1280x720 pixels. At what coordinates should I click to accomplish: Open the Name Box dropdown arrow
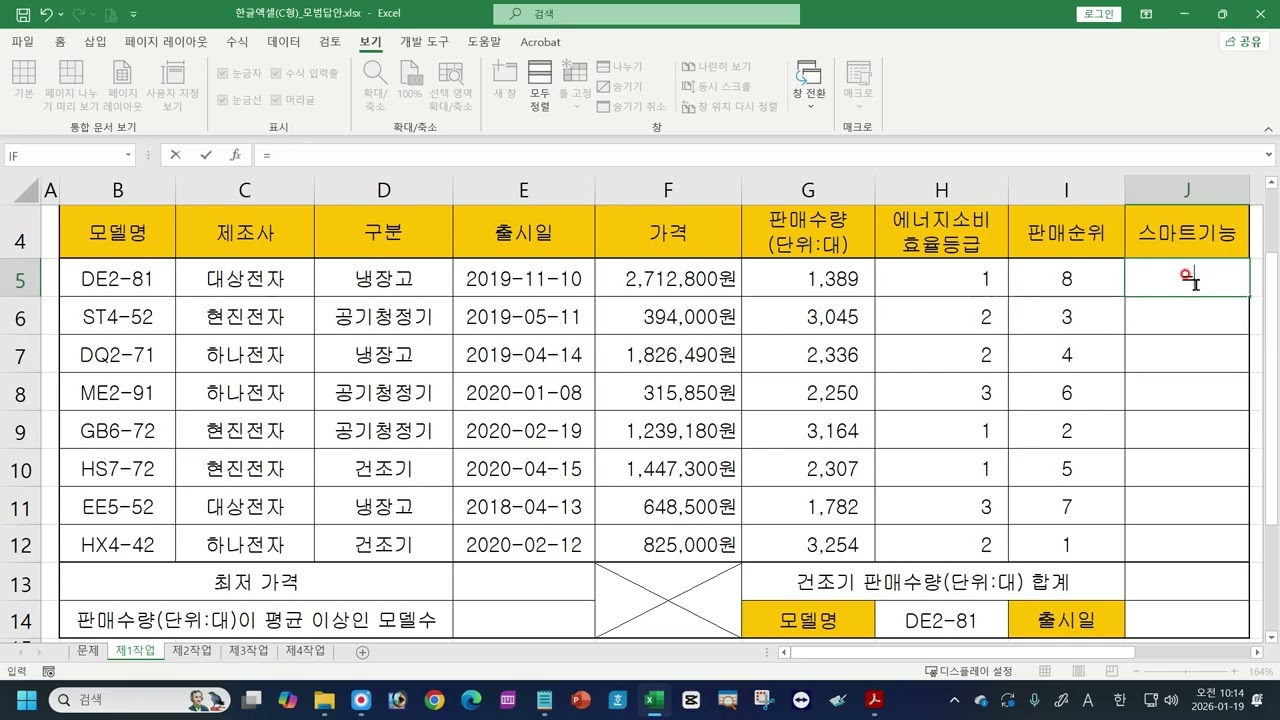128,155
